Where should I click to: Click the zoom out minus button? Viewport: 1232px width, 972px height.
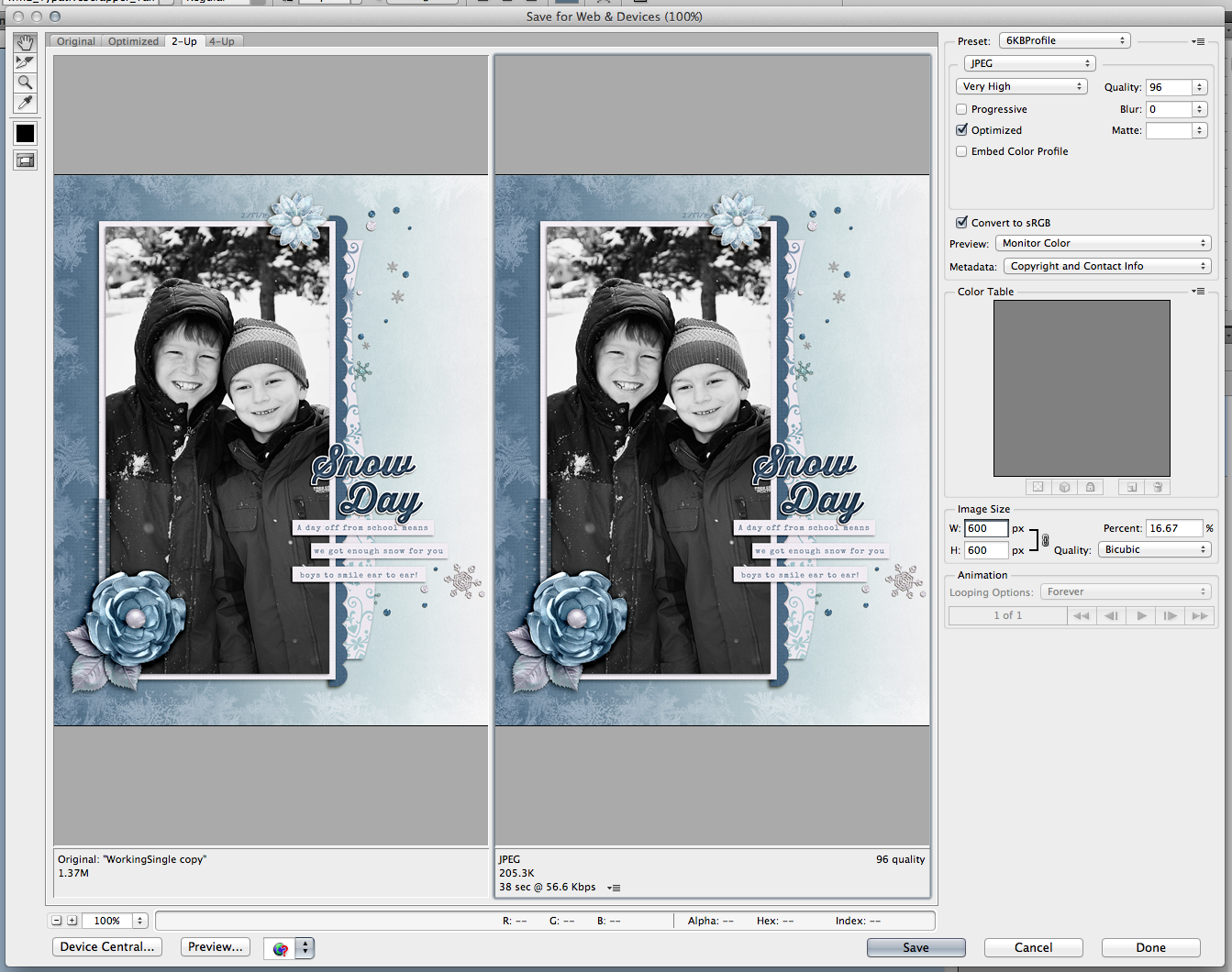pos(56,921)
